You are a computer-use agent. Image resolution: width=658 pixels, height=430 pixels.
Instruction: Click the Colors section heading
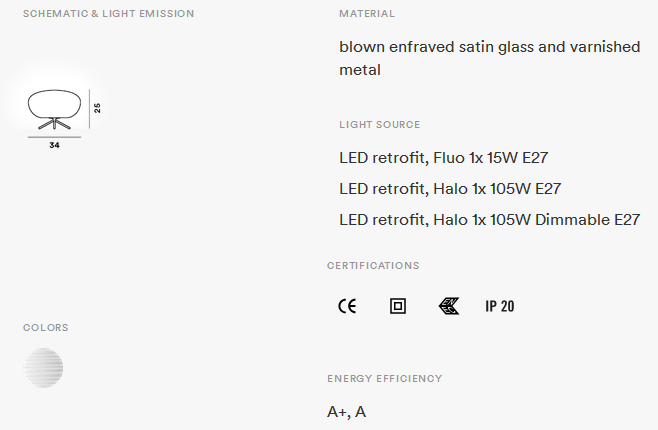click(x=45, y=328)
